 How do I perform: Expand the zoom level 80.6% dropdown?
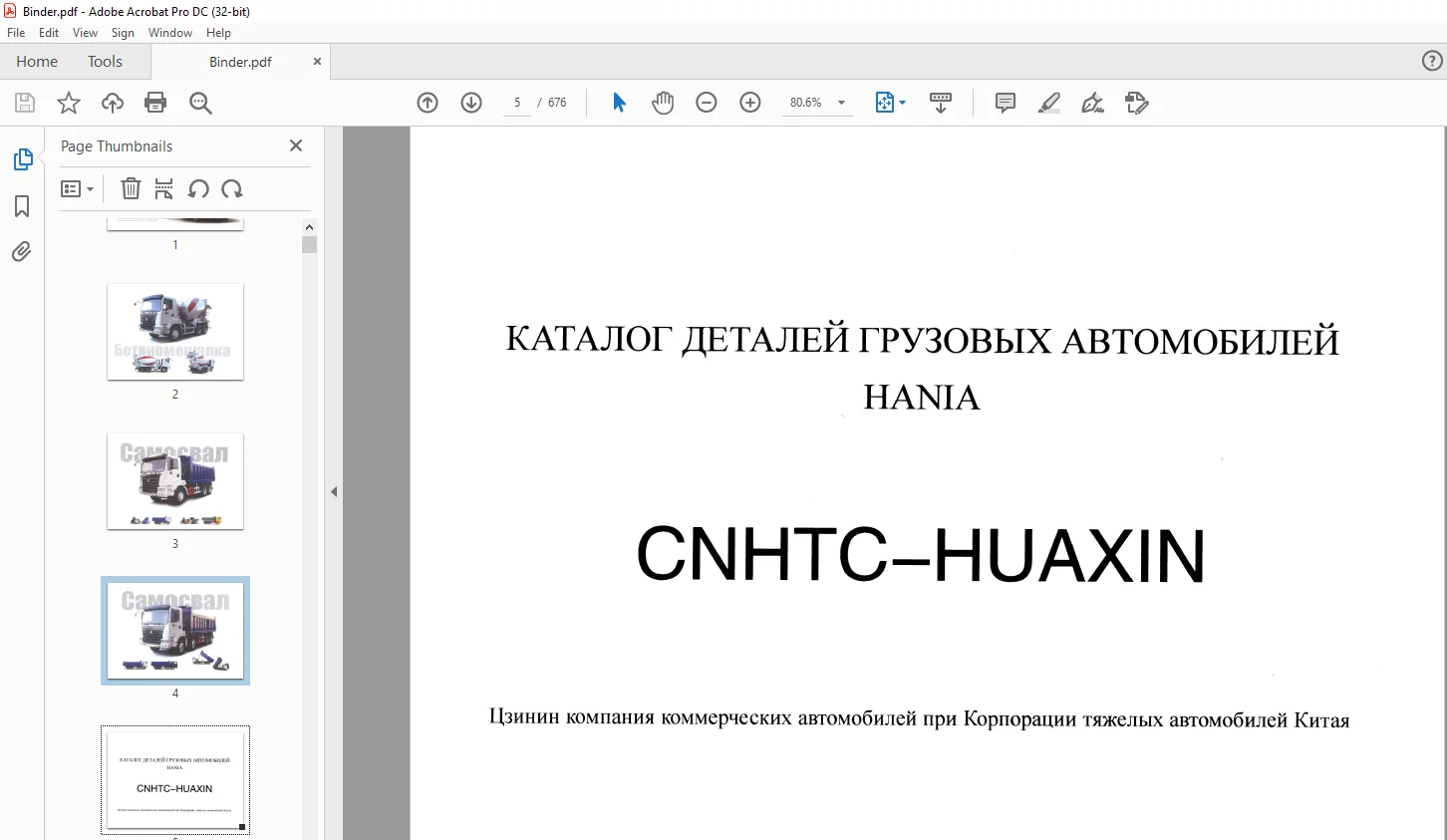coord(841,103)
